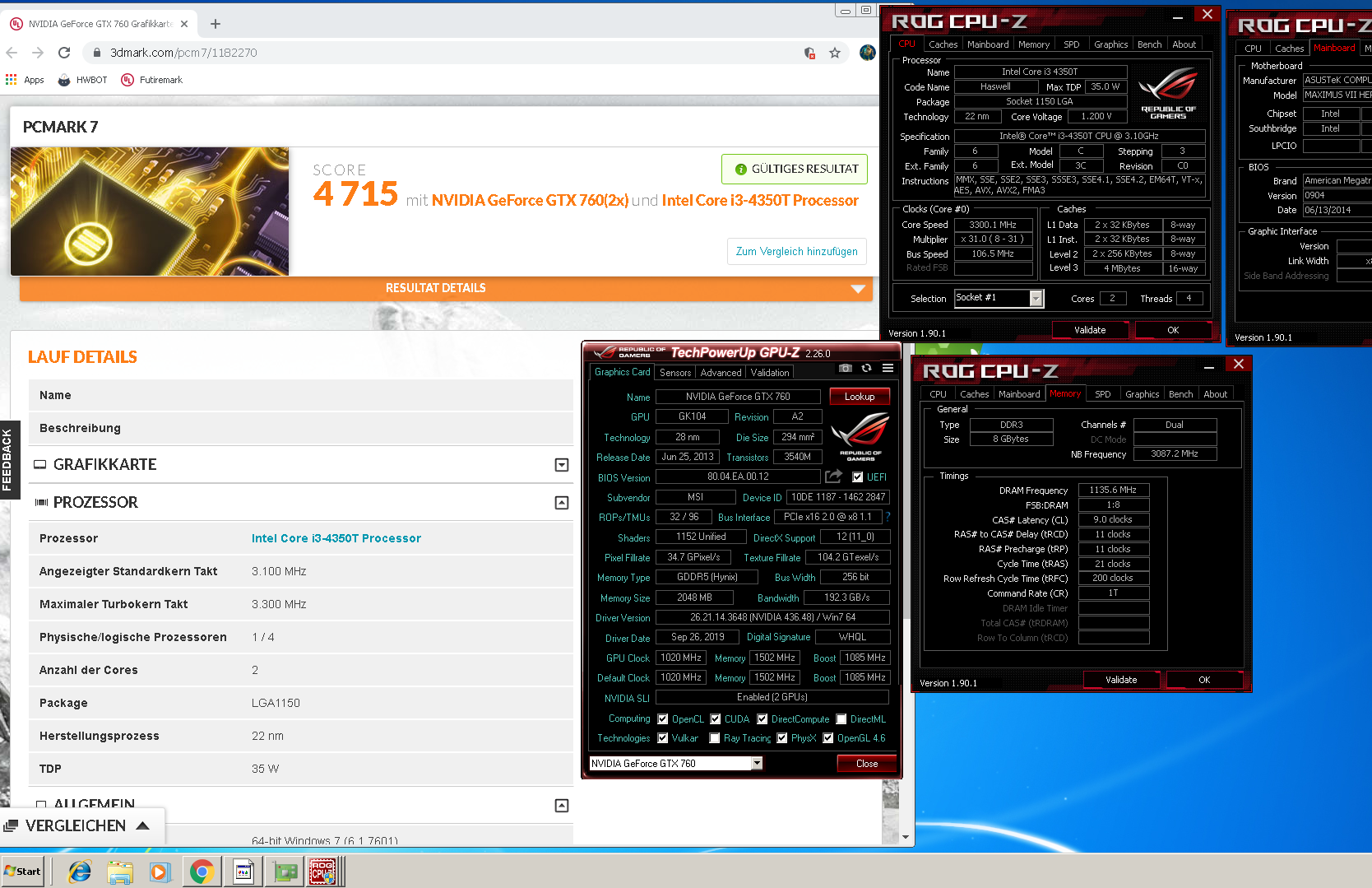Open Chrome profile avatar
Screen dimensions: 1372x888
[867, 53]
